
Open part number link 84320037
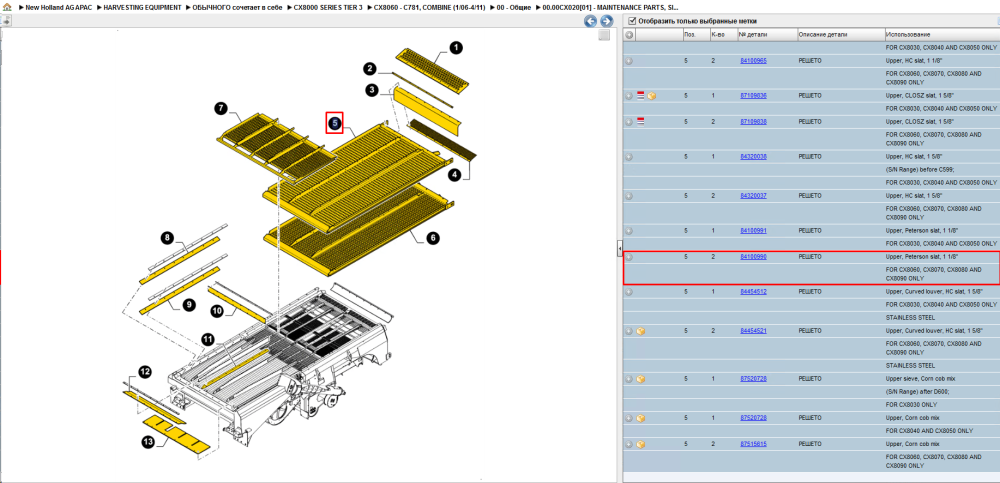[x=753, y=196]
